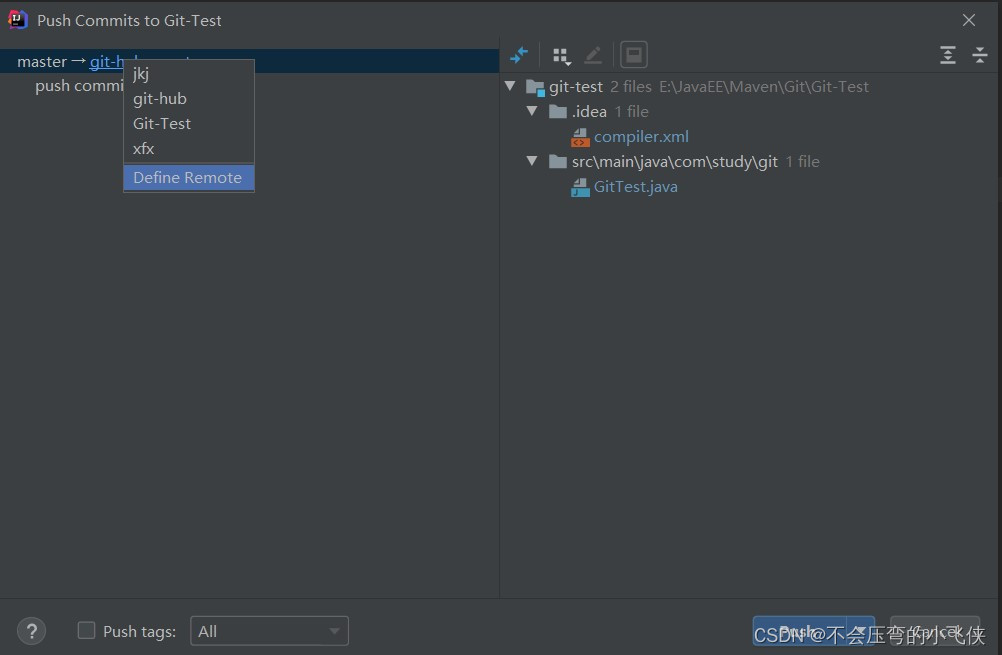Open the Push tags All dropdown

pyautogui.click(x=269, y=631)
